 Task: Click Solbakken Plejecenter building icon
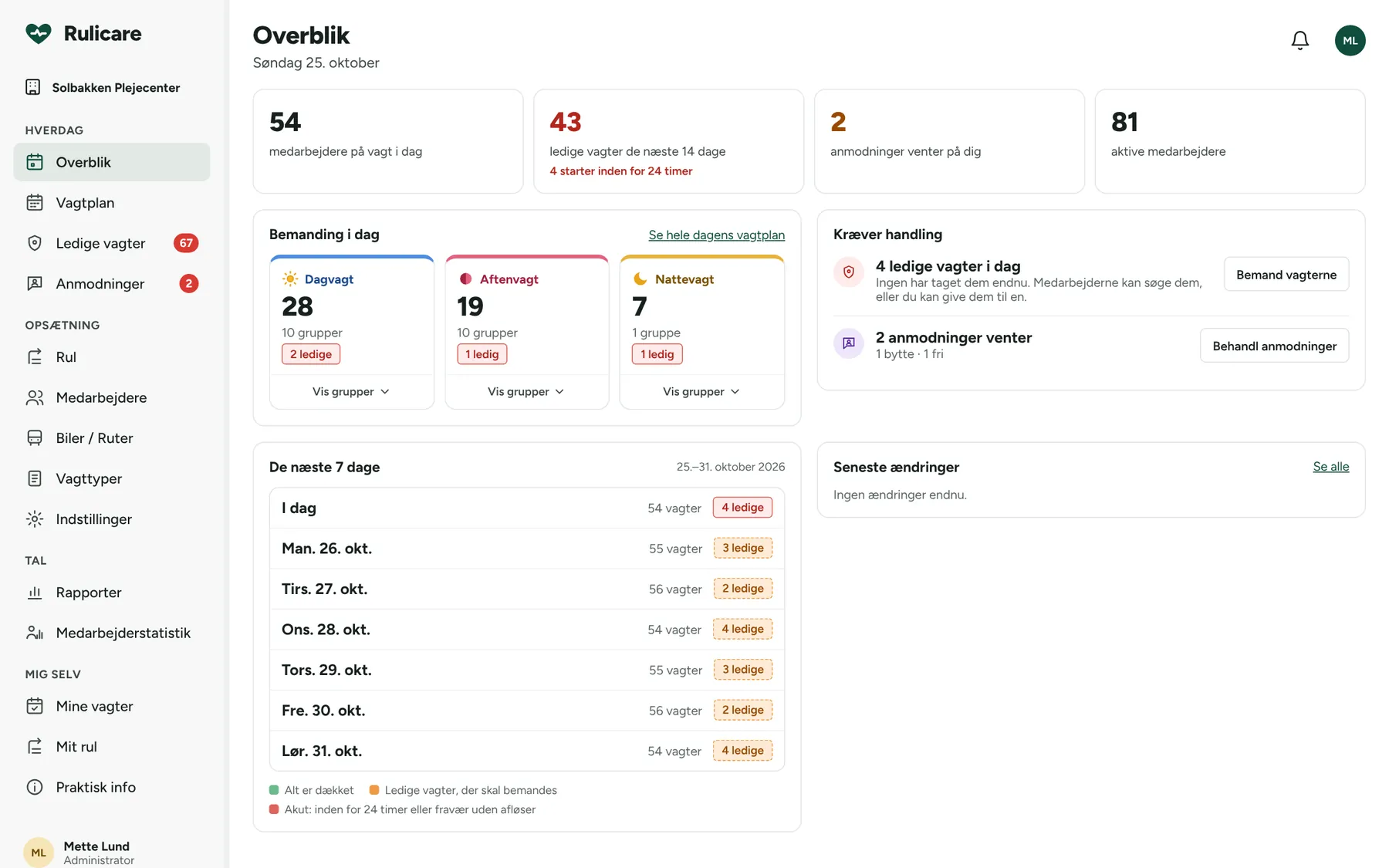tap(33, 87)
